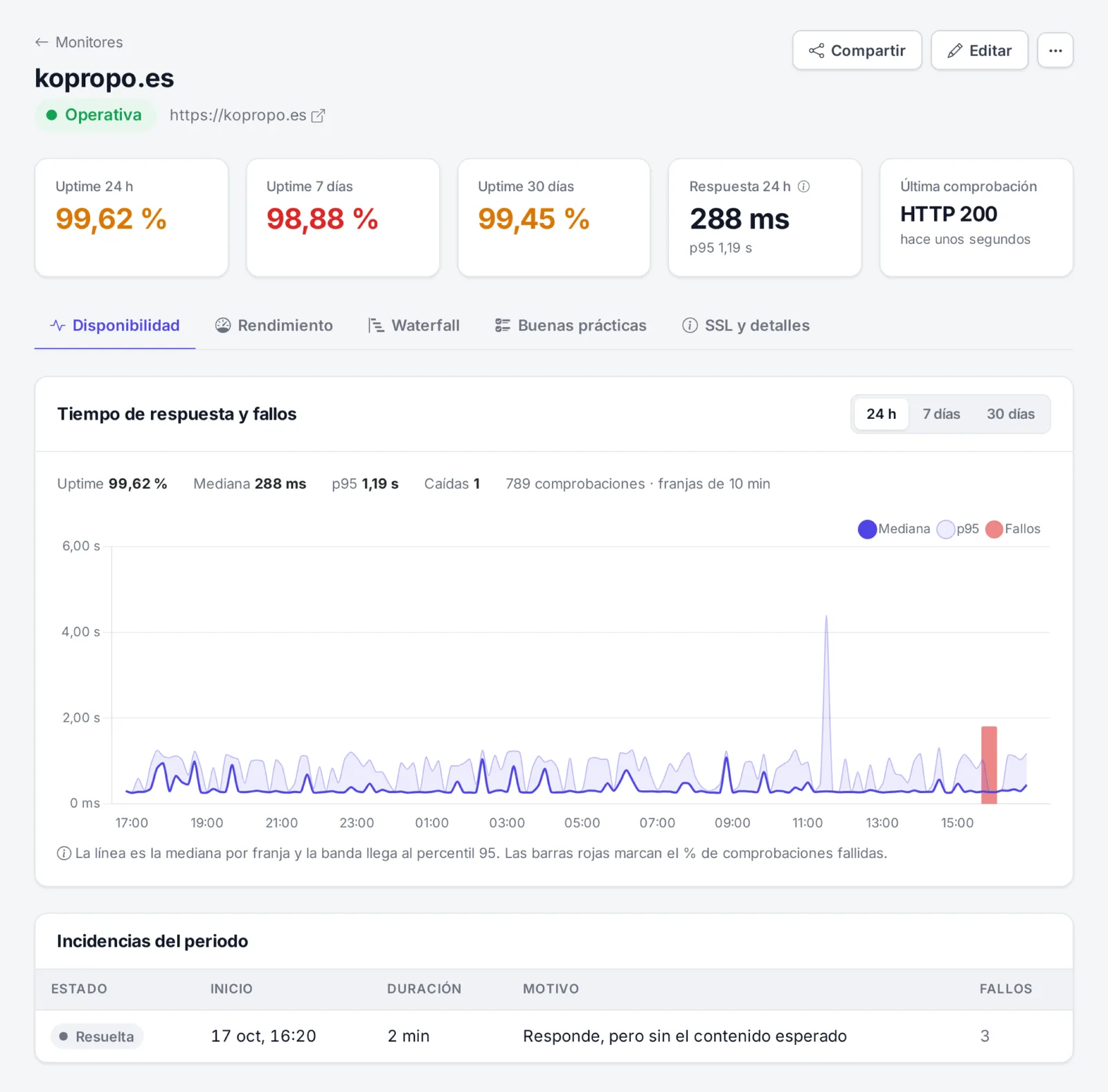
Task: Click the red failure bar in chart
Action: click(989, 765)
